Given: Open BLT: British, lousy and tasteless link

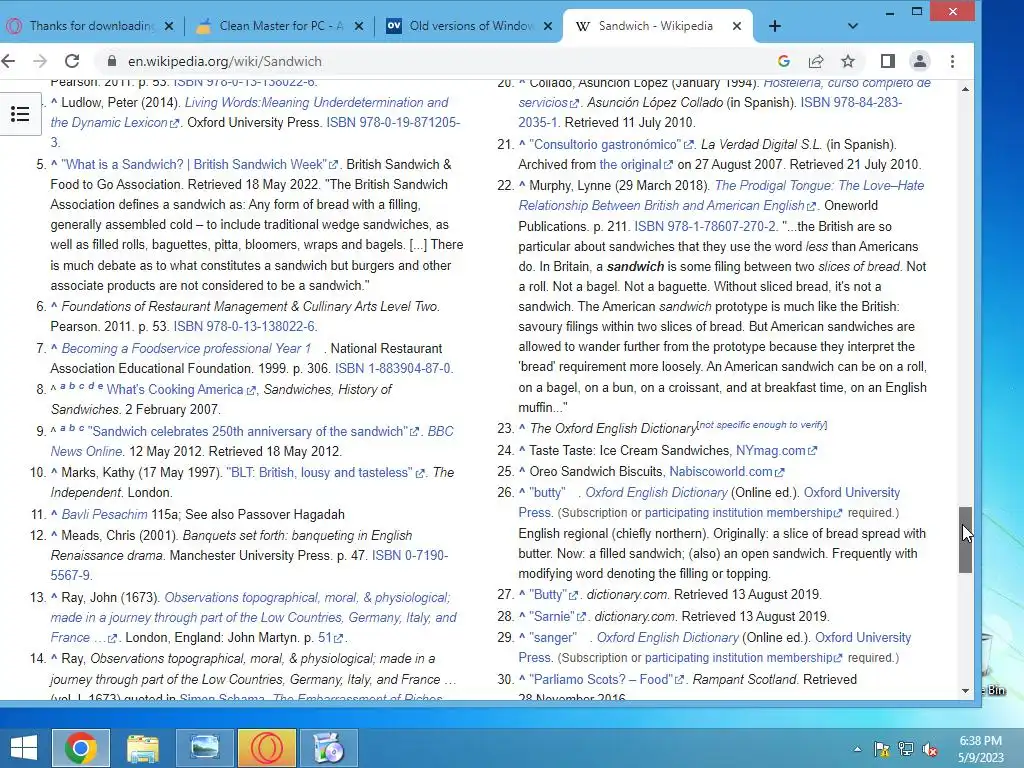Looking at the screenshot, I should 319,473.
